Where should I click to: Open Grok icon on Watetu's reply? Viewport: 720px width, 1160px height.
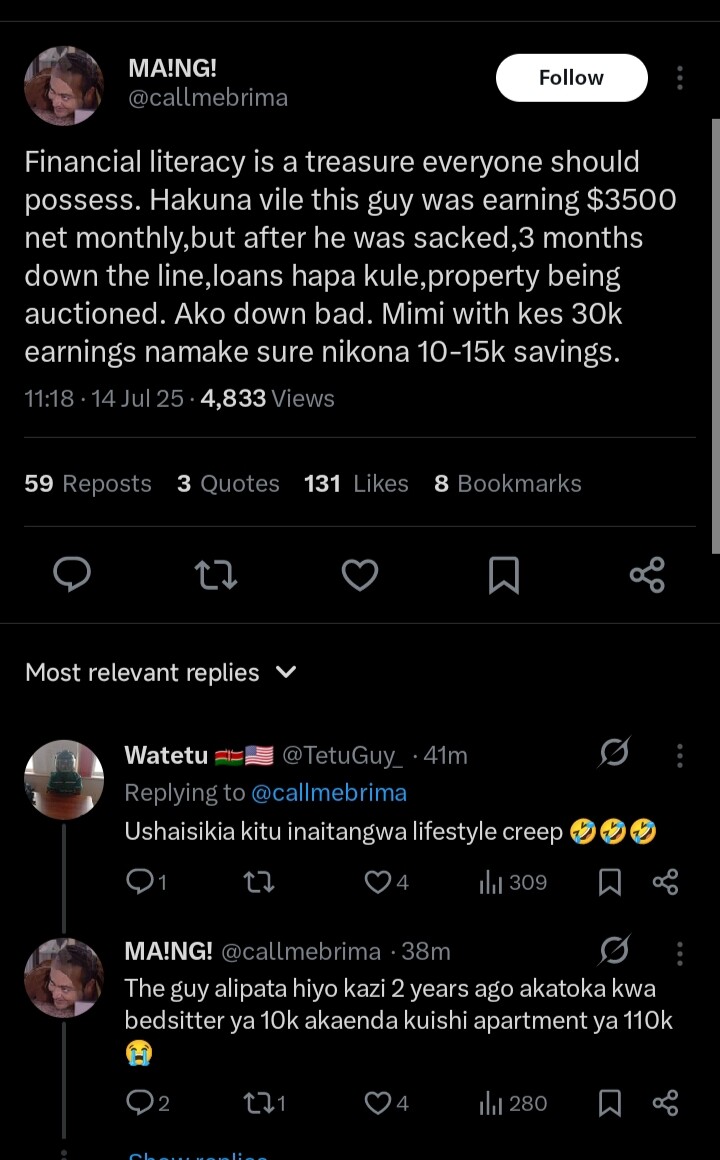click(613, 755)
